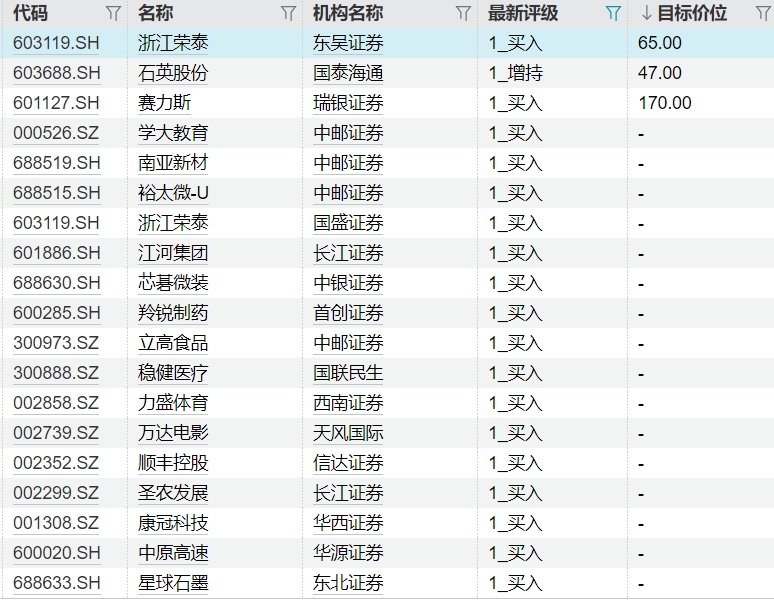Viewport: 774px width, 600px height.
Task: Open institution 东吴证券
Action: pyautogui.click(x=348, y=43)
